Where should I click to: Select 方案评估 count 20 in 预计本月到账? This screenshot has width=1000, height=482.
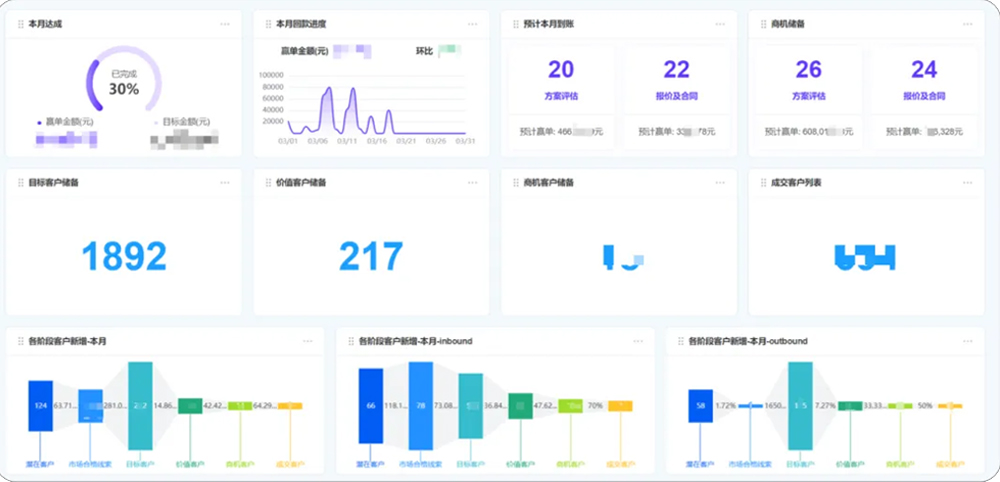coord(561,70)
